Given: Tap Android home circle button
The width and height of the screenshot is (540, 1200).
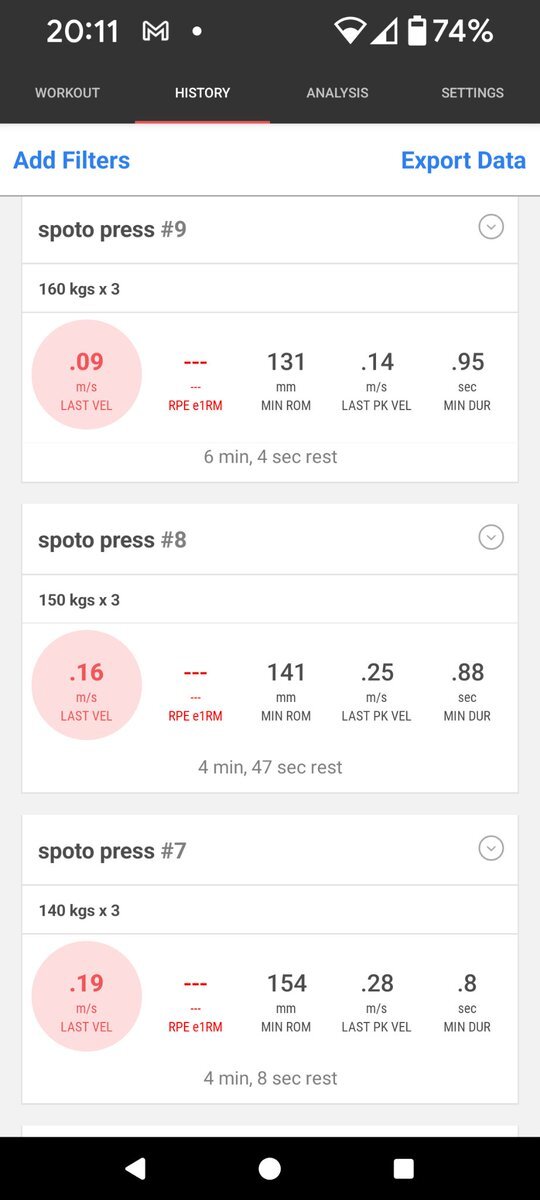Looking at the screenshot, I should pyautogui.click(x=270, y=1168).
